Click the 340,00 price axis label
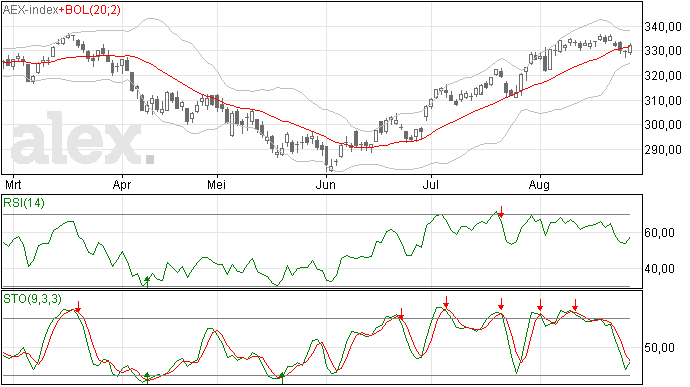 (663, 27)
